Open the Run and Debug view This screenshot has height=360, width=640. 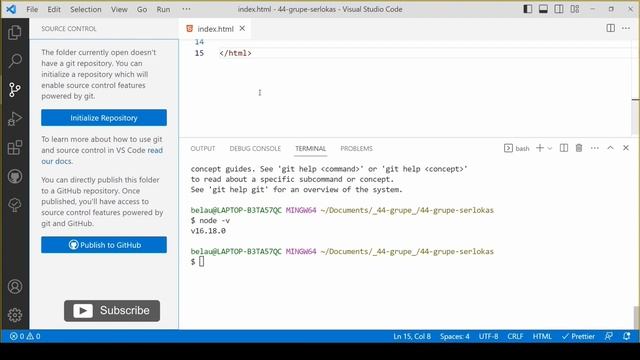tap(15, 119)
